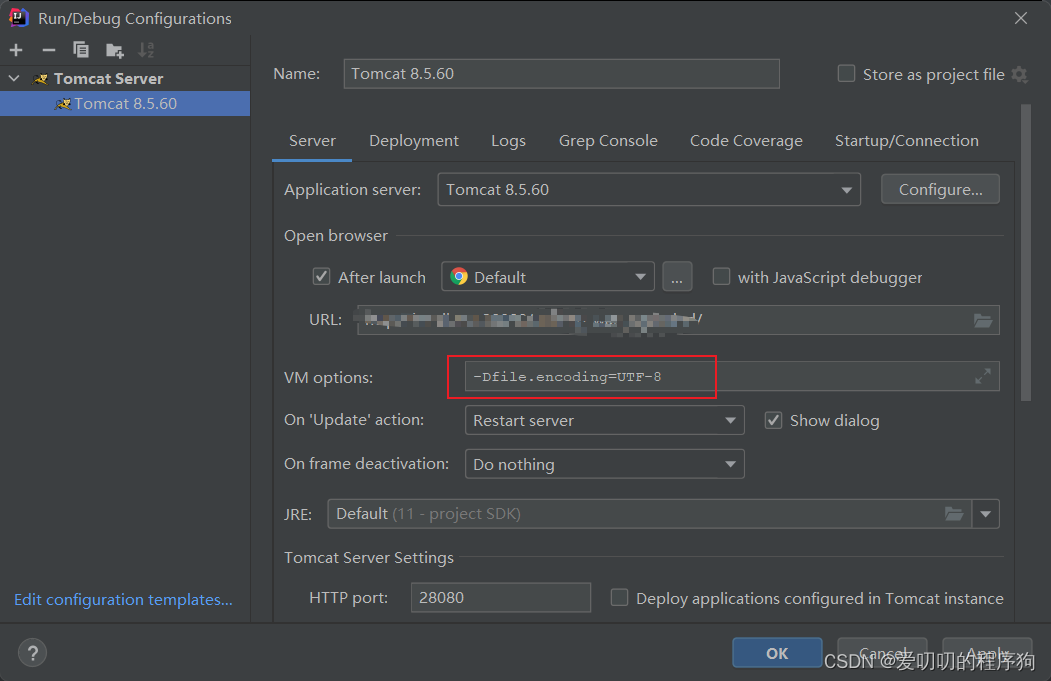The width and height of the screenshot is (1051, 681).
Task: Open the On frame deactivation dropdown
Action: click(x=605, y=464)
